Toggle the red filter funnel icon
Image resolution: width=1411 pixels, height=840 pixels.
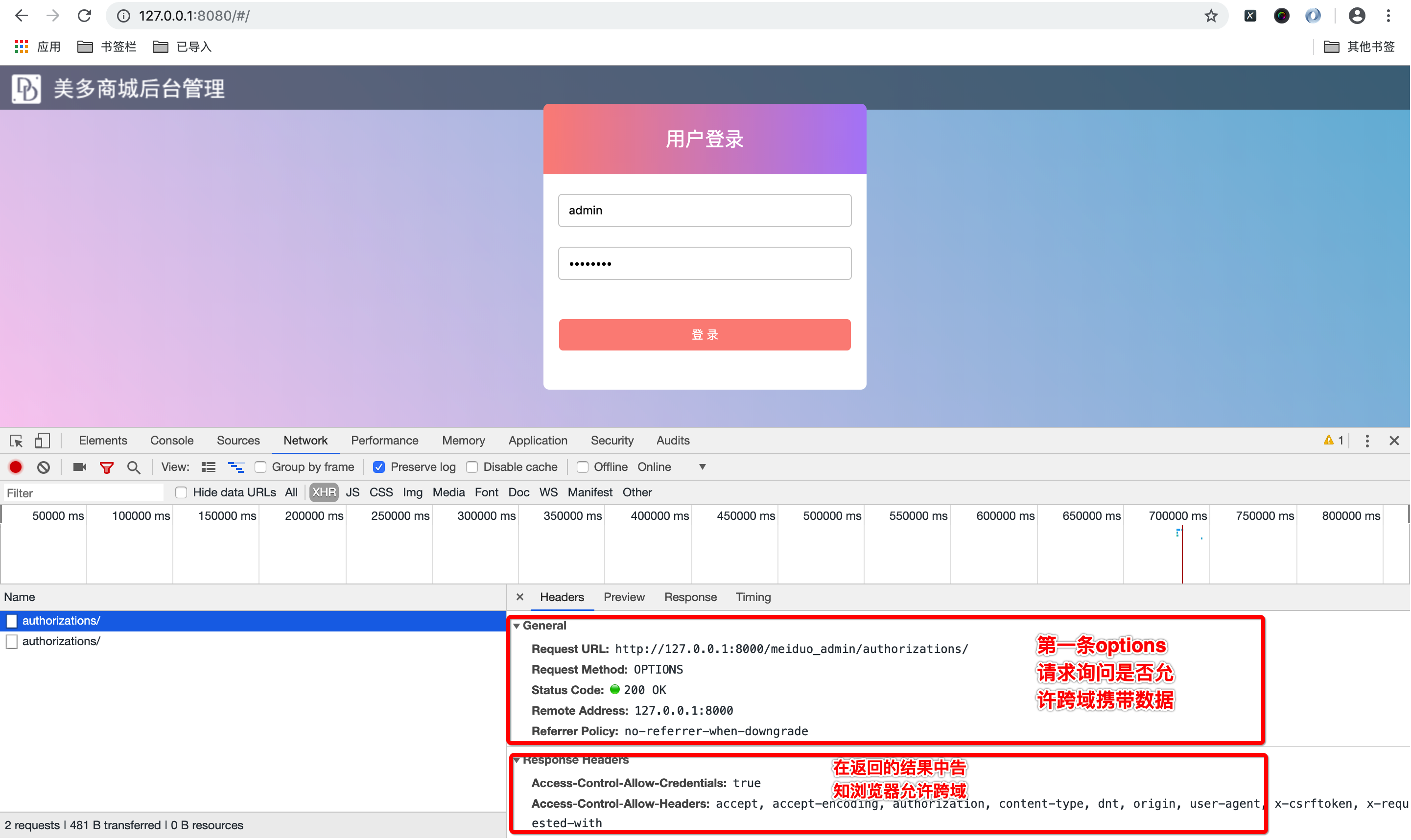click(x=106, y=467)
